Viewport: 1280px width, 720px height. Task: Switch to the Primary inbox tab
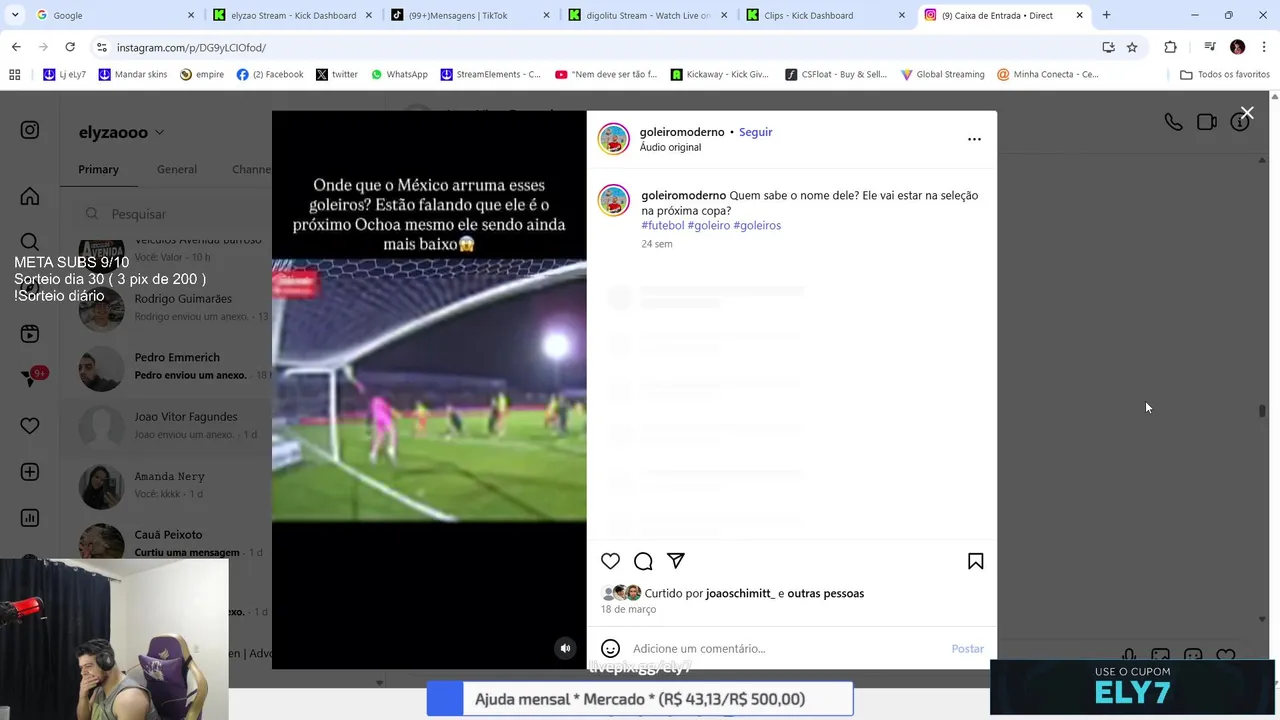98,169
